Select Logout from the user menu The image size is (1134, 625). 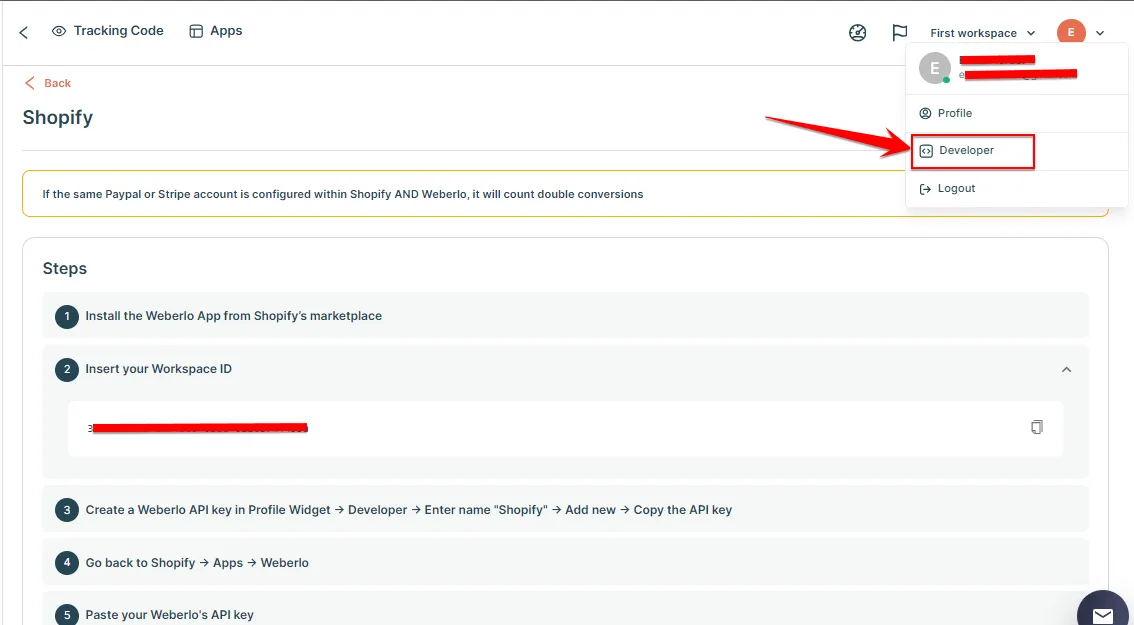[1016, 189]
